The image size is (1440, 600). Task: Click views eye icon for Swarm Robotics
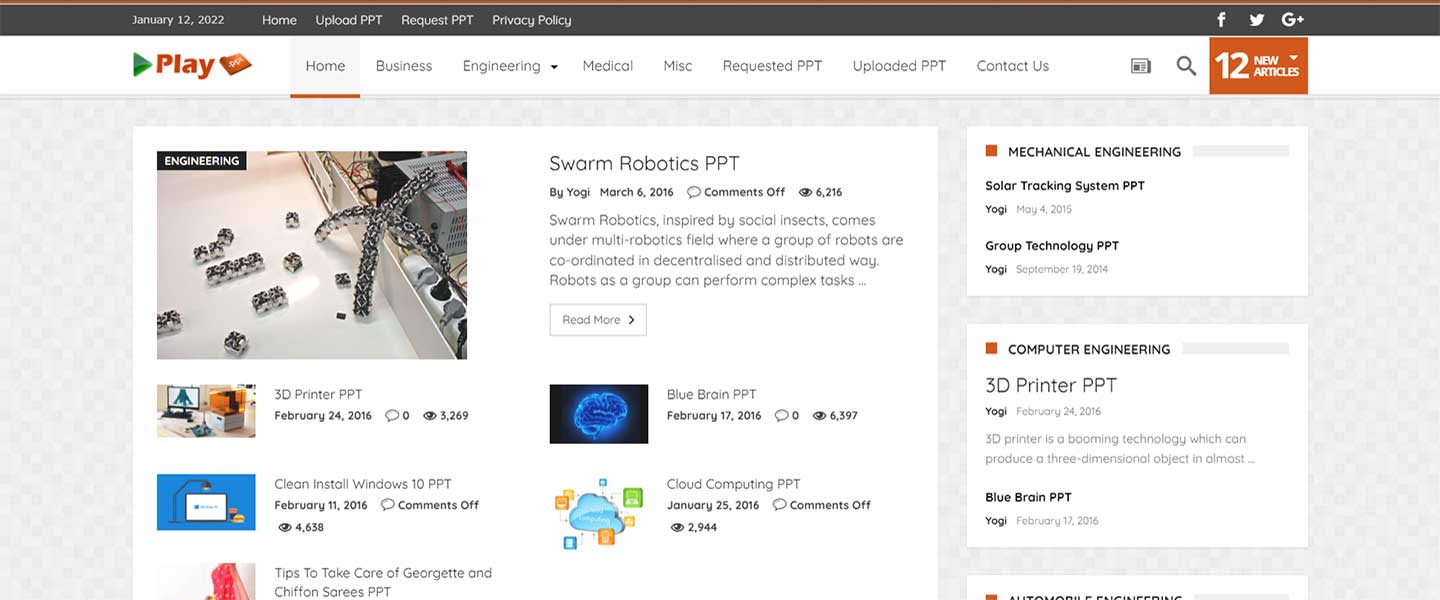click(805, 192)
